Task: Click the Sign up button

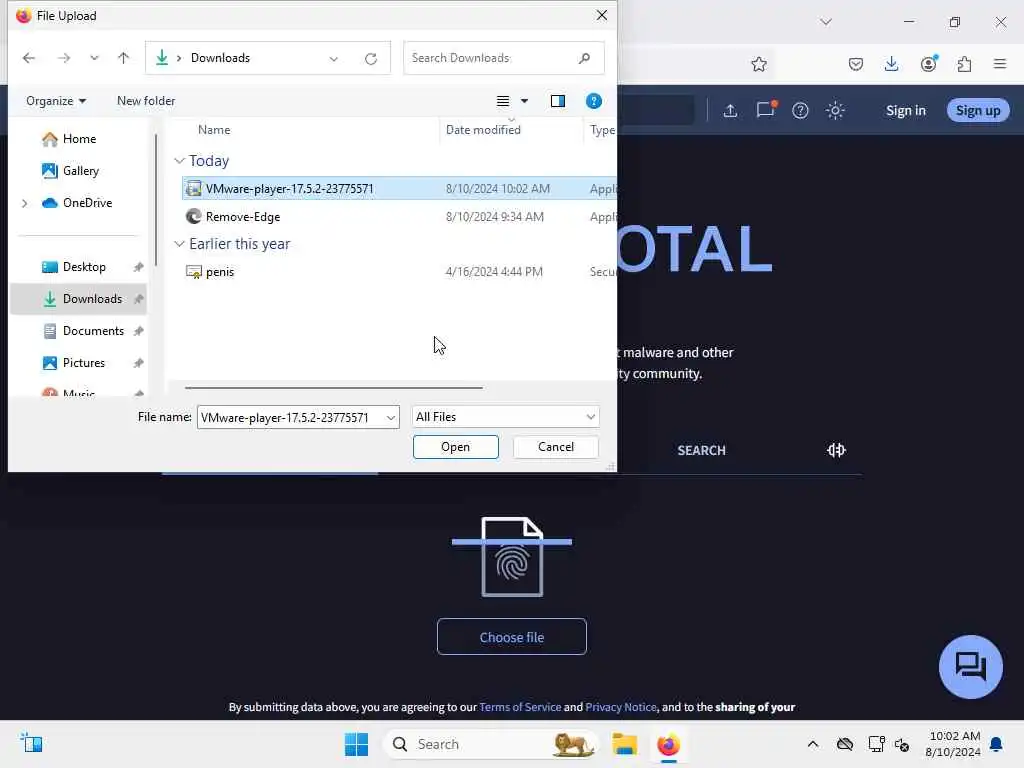Action: [978, 110]
